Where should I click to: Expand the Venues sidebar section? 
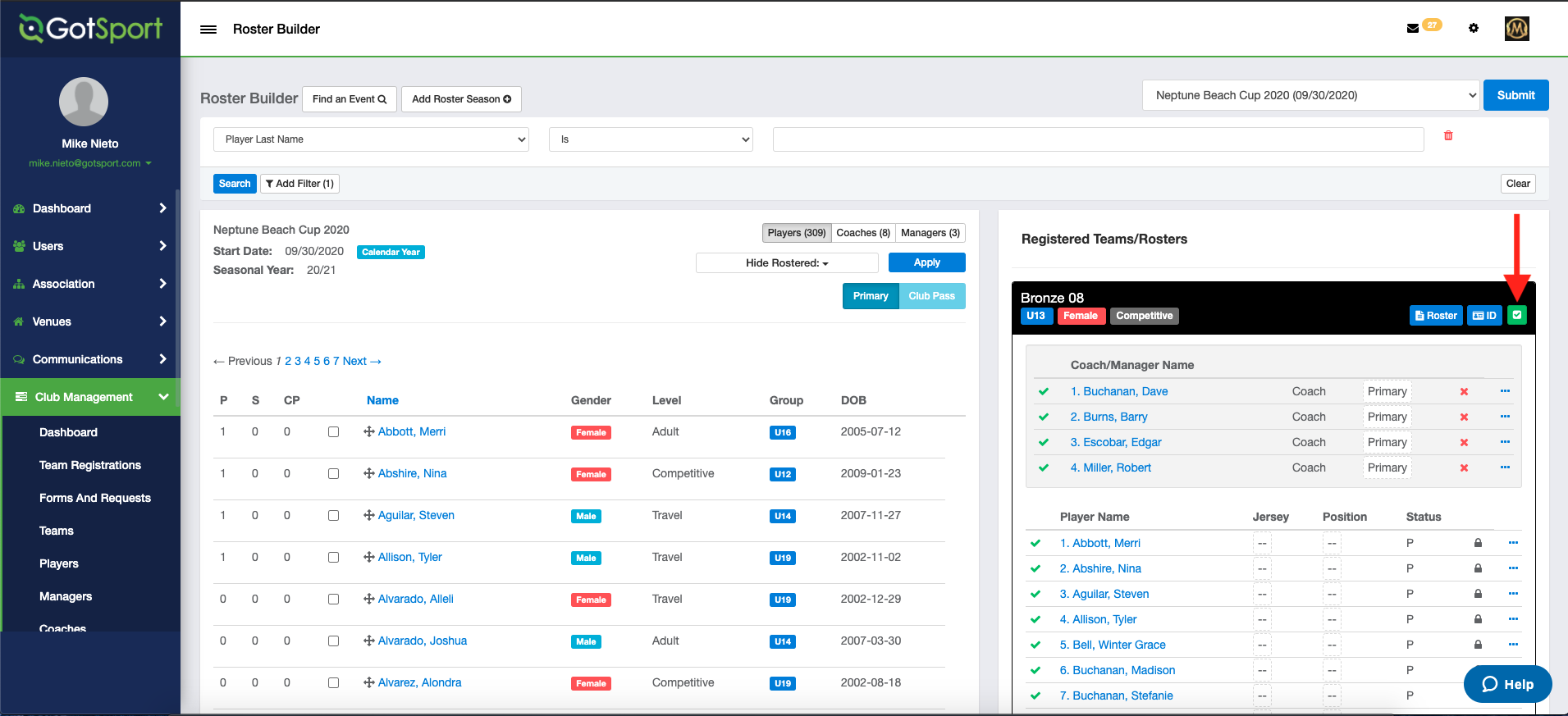point(90,322)
